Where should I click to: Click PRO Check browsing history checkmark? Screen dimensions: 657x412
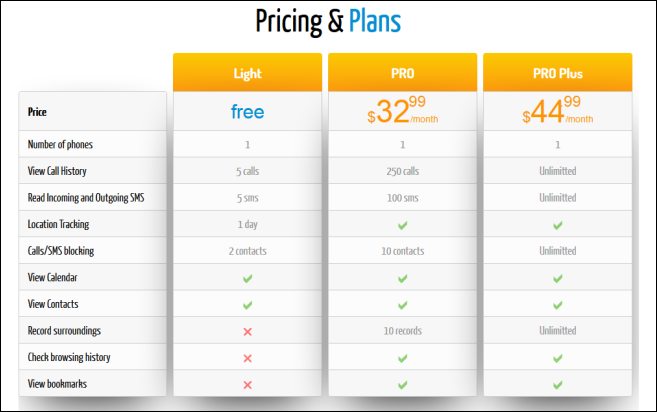pos(403,357)
